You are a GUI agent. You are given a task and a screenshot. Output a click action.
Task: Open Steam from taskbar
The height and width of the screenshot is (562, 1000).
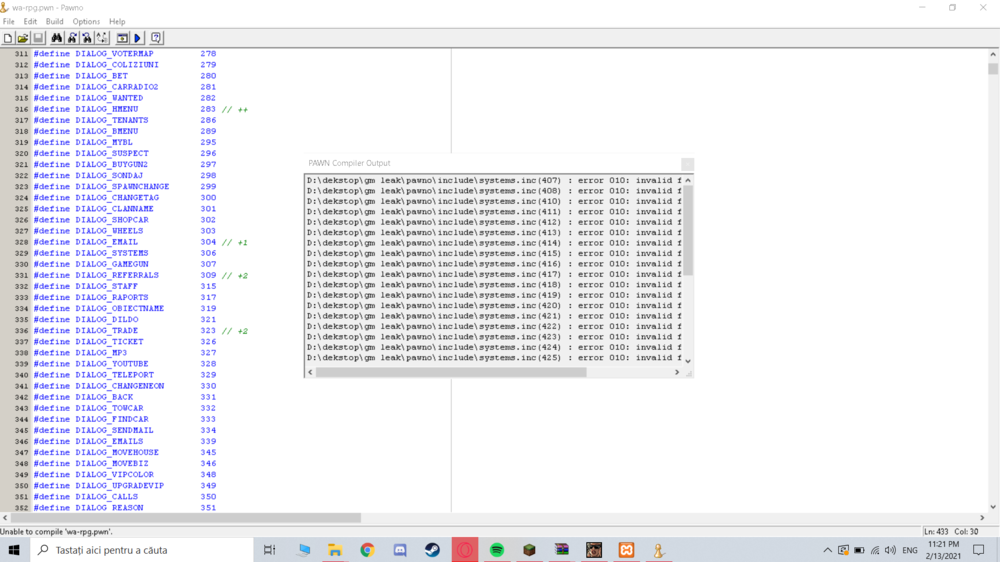[x=432, y=550]
